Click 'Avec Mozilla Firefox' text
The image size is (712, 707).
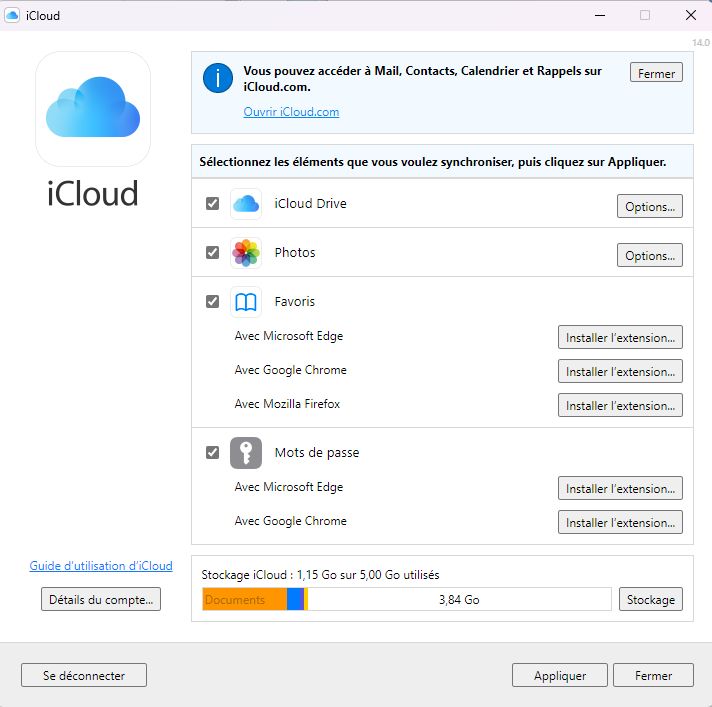click(287, 404)
